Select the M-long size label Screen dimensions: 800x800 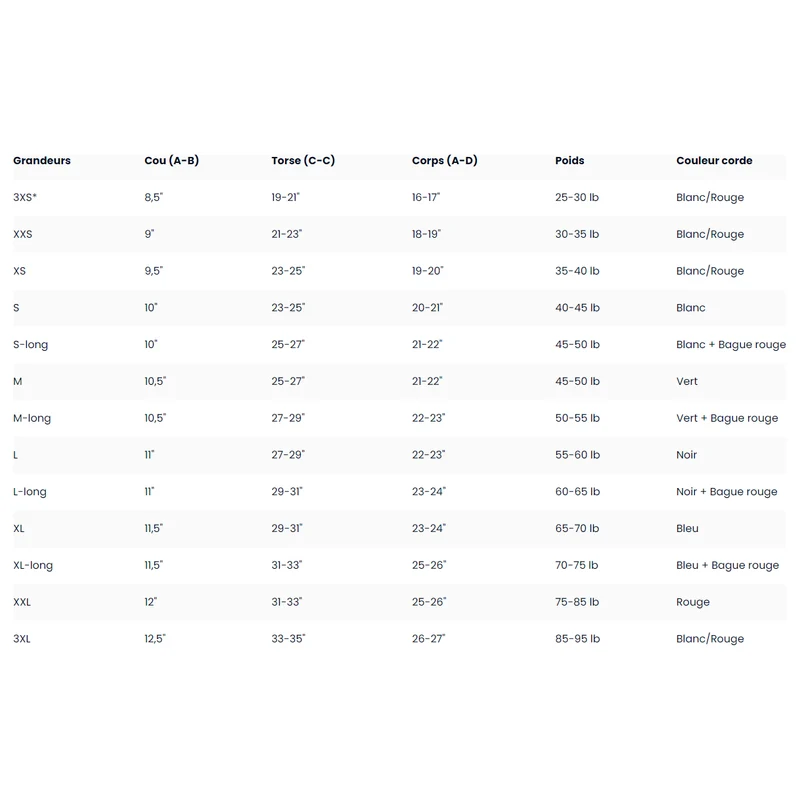32,418
